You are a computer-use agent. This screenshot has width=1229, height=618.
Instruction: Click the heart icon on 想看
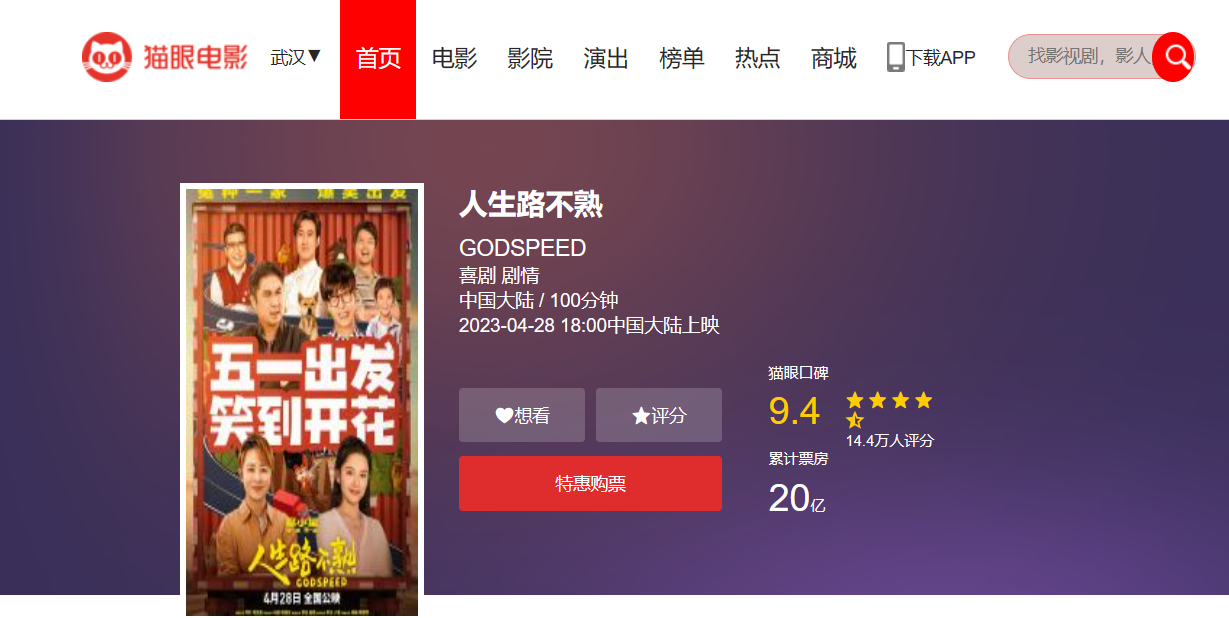504,415
